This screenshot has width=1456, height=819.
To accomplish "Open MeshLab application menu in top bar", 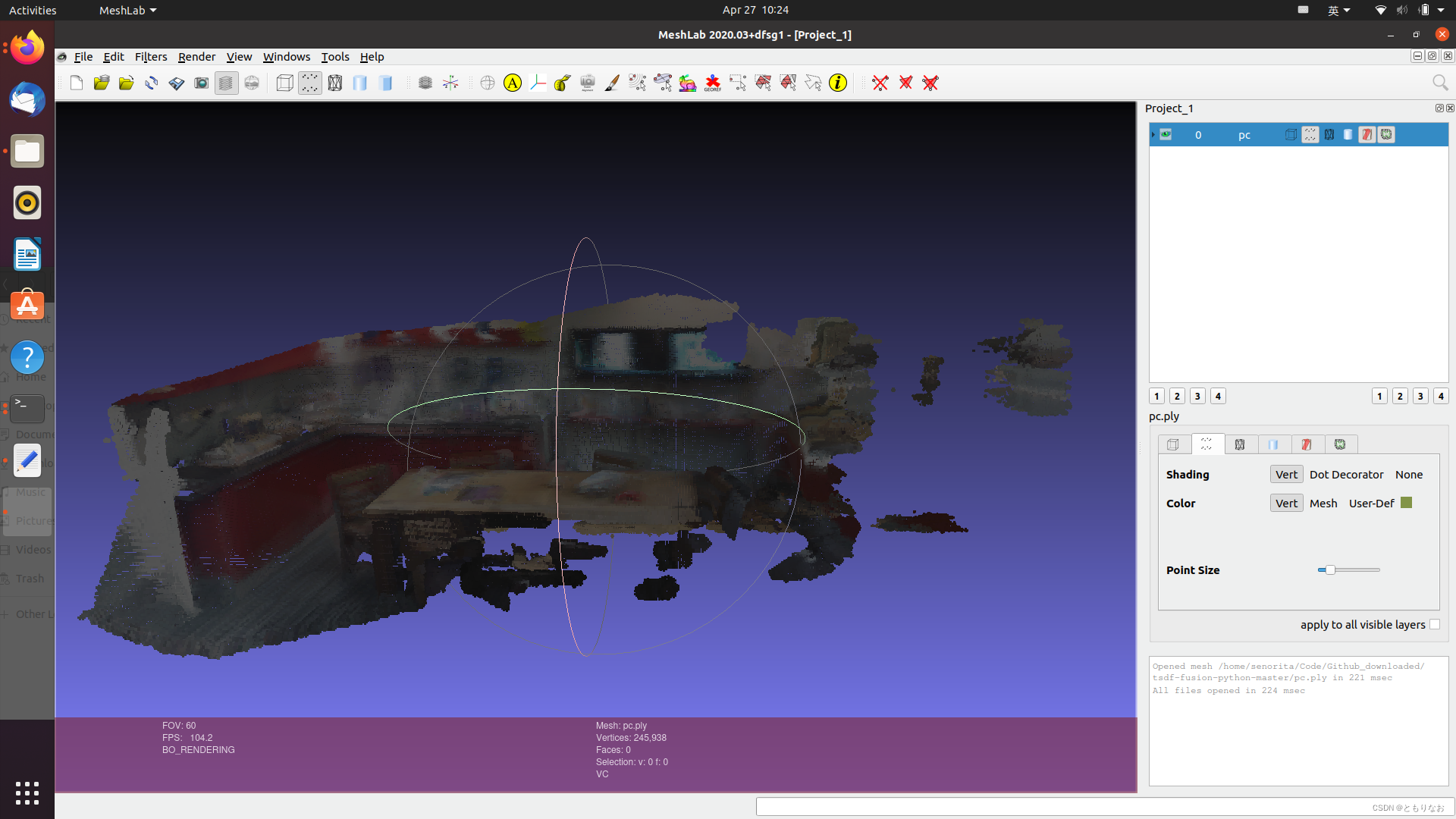I will [x=127, y=10].
